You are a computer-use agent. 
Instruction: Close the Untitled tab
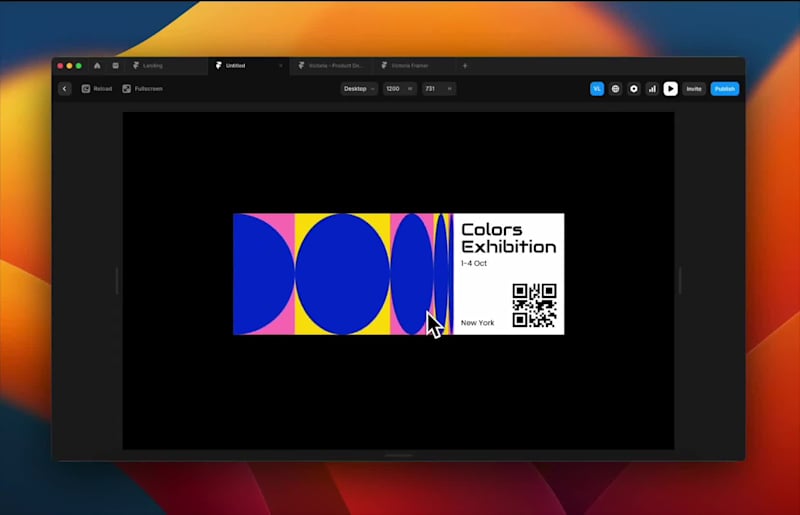pyautogui.click(x=280, y=66)
